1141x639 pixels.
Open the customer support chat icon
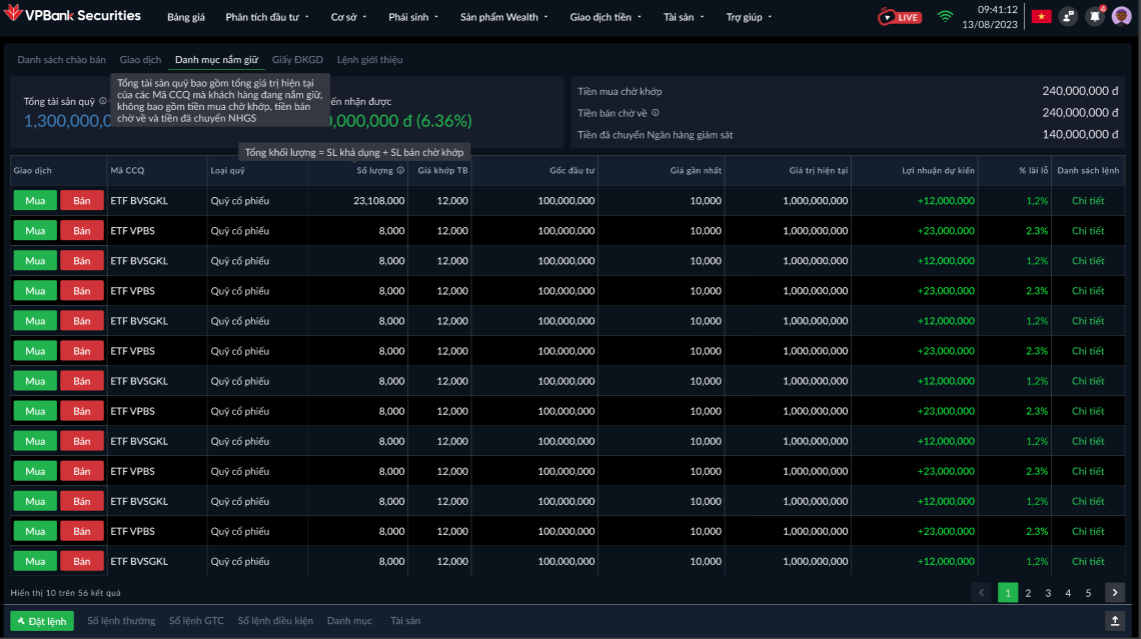point(1068,17)
